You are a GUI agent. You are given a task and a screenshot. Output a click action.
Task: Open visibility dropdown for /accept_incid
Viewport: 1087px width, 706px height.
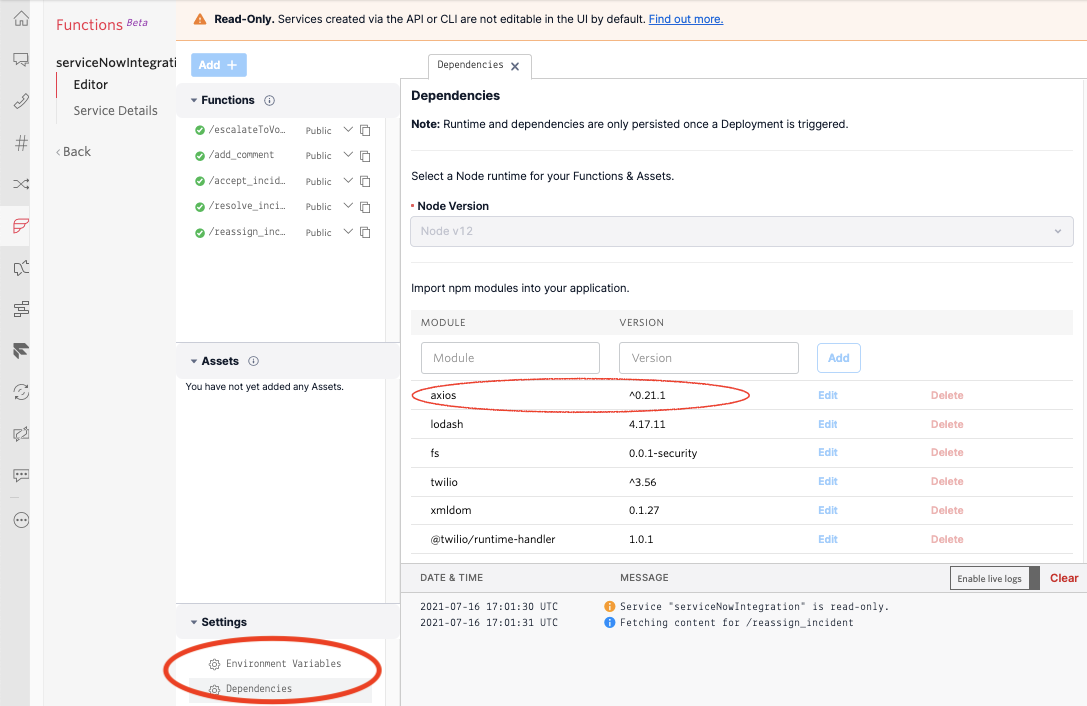[348, 181]
